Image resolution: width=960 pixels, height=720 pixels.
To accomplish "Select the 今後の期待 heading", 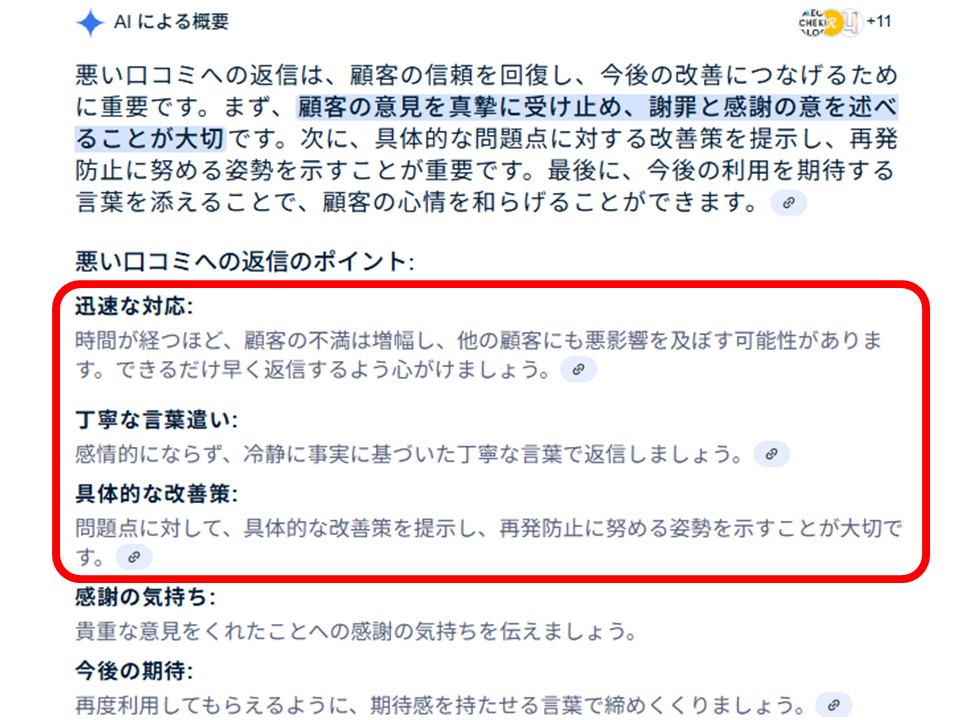I will coord(133,670).
